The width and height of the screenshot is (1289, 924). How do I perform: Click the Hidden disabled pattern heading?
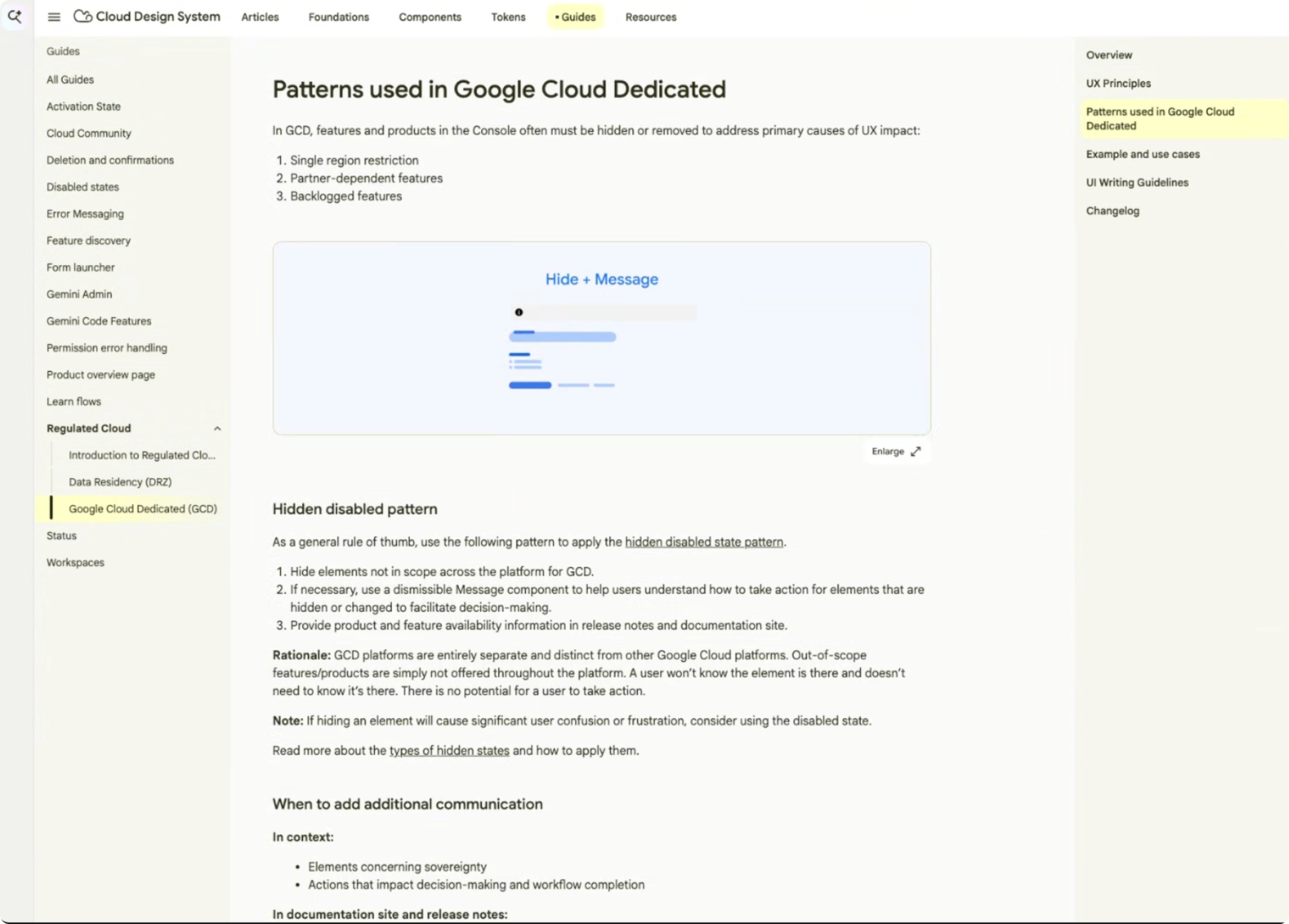[x=355, y=509]
